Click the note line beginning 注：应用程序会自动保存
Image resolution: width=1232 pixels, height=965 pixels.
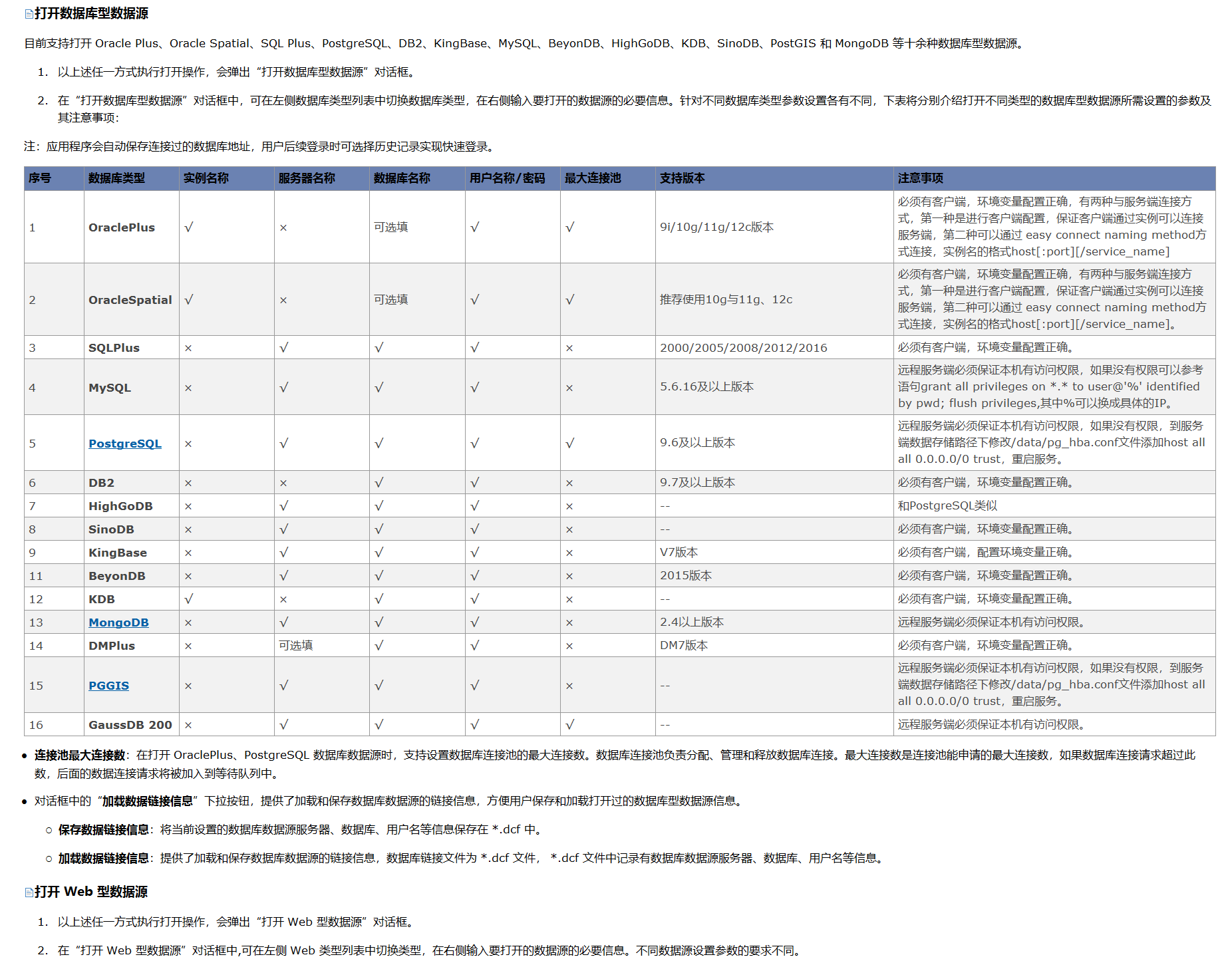tap(261, 147)
